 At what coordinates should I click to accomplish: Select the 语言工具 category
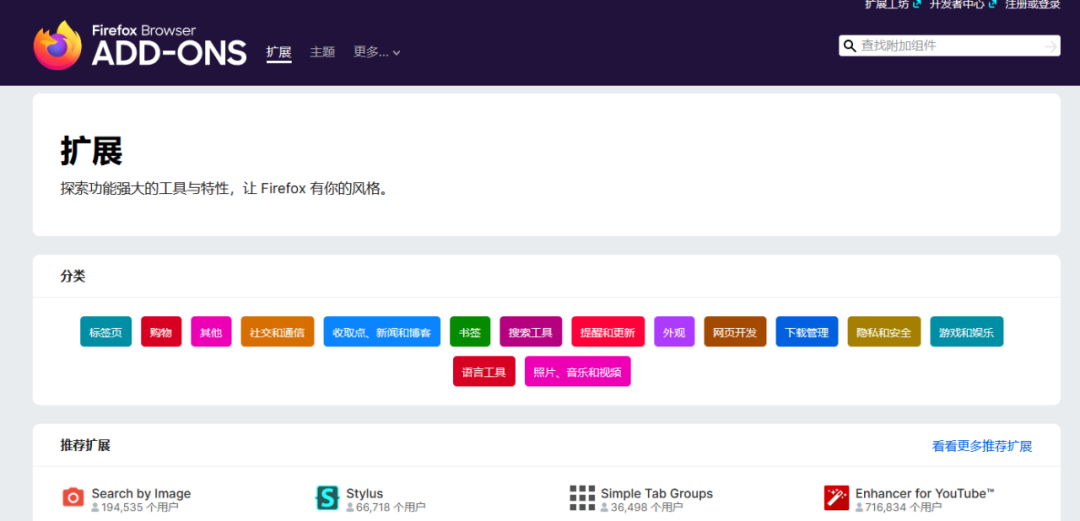click(484, 371)
